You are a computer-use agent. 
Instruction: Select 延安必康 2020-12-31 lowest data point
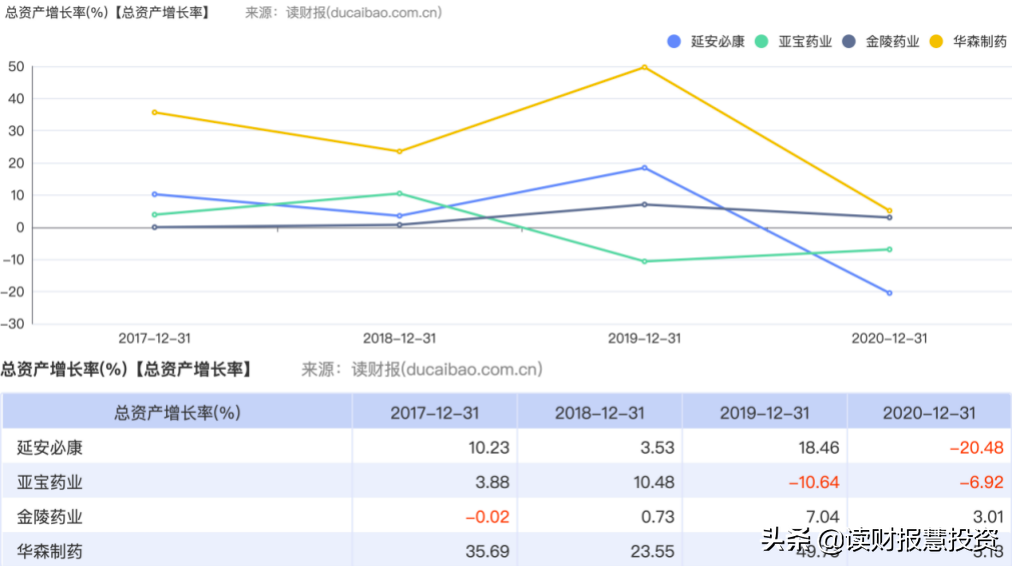pyautogui.click(x=889, y=293)
